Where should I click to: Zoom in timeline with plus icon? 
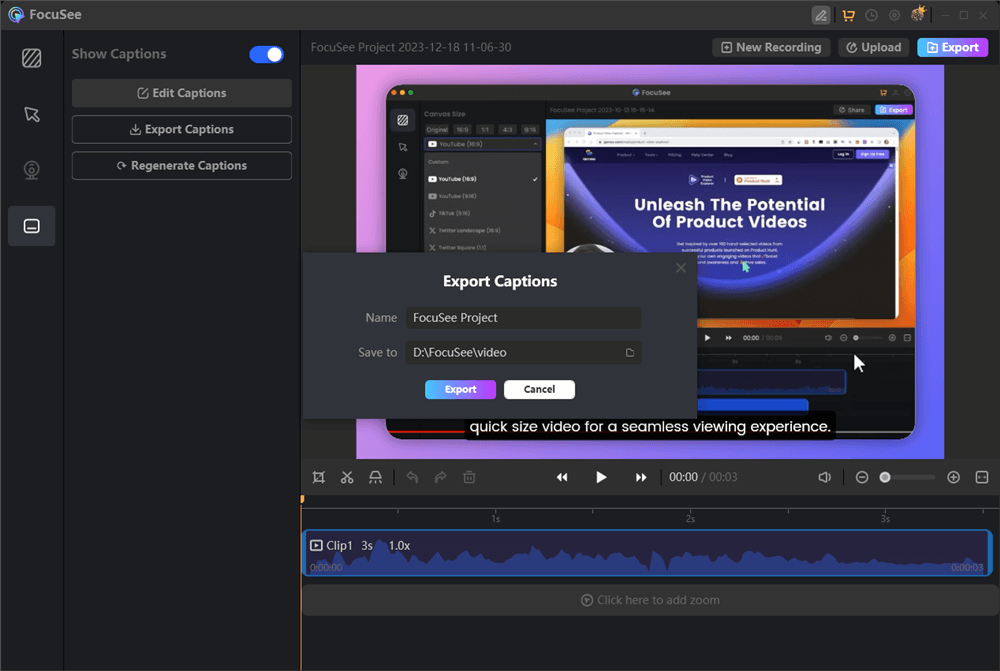[x=953, y=478]
